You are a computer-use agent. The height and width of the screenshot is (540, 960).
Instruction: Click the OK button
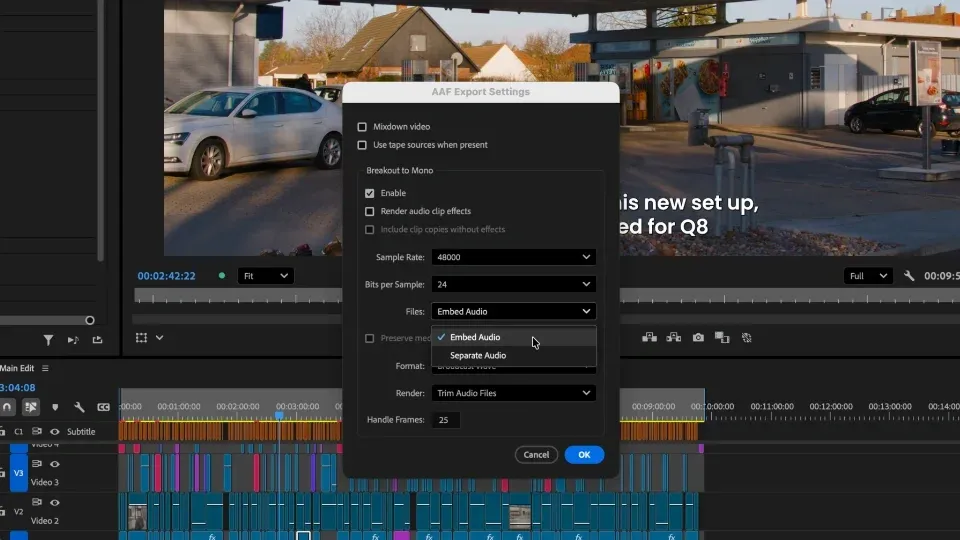pos(584,455)
